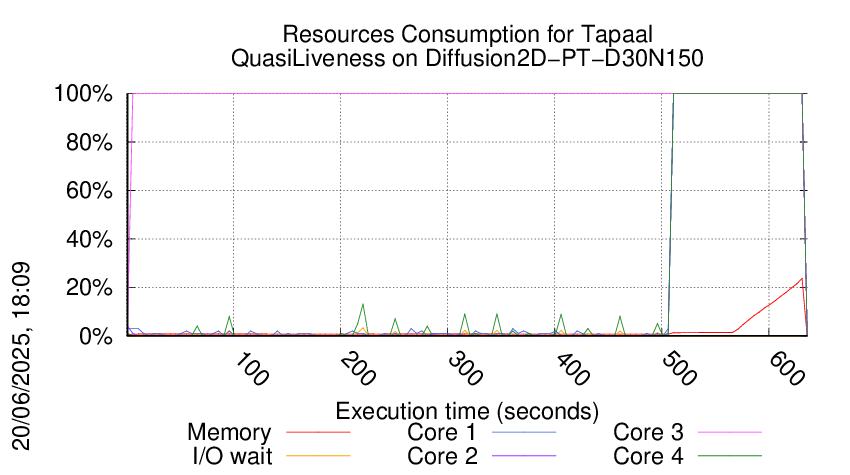Click the red memory peak near 20%

click(802, 279)
